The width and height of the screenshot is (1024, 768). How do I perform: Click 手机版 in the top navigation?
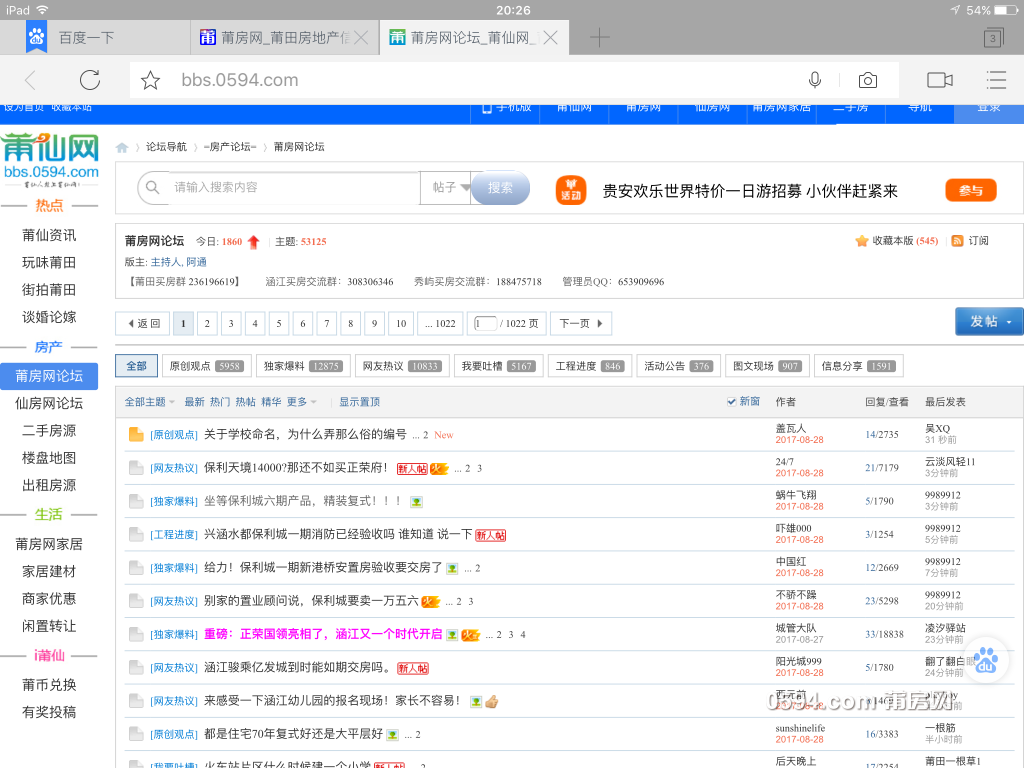tap(506, 107)
